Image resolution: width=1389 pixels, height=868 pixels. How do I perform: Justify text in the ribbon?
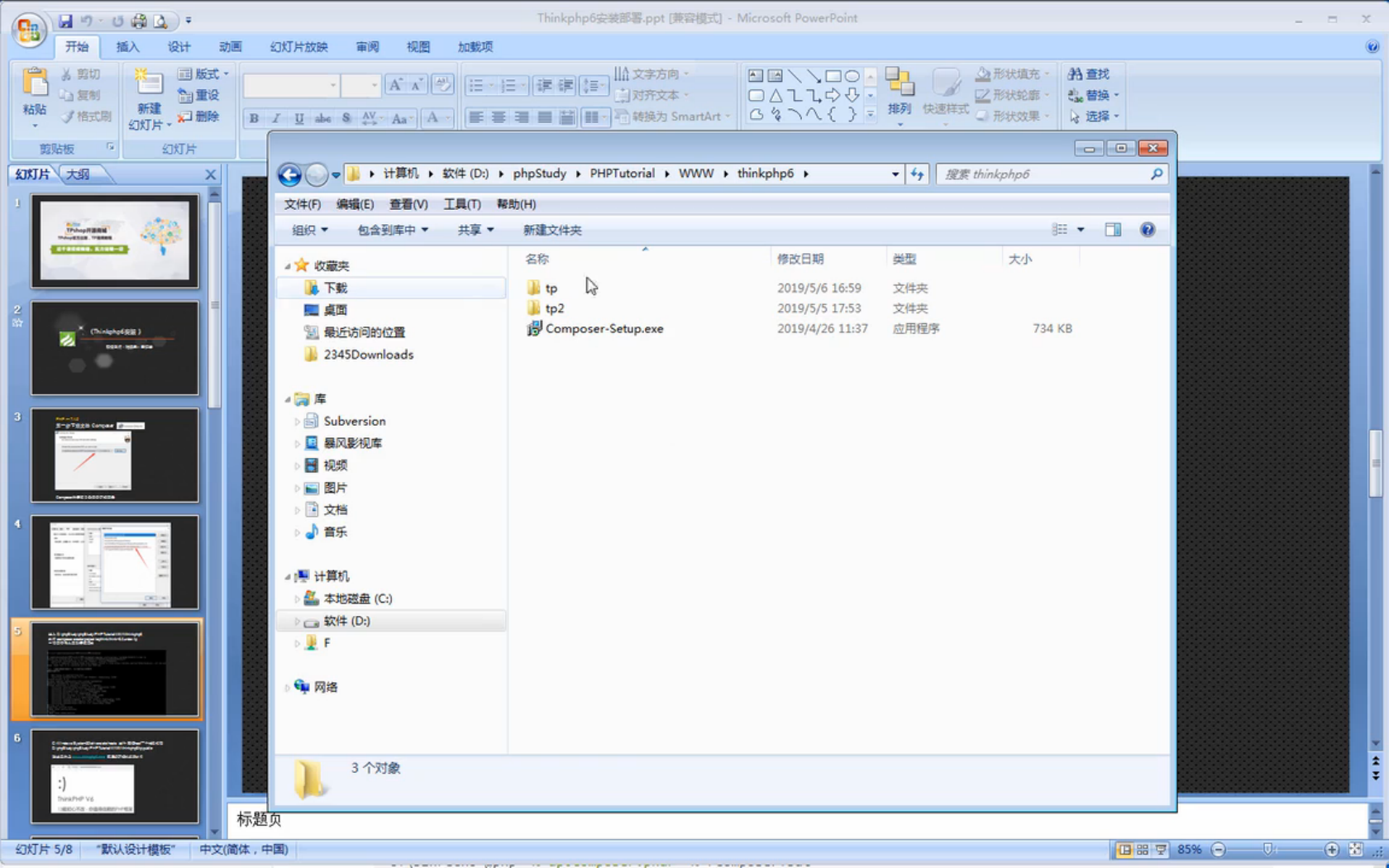point(545,118)
